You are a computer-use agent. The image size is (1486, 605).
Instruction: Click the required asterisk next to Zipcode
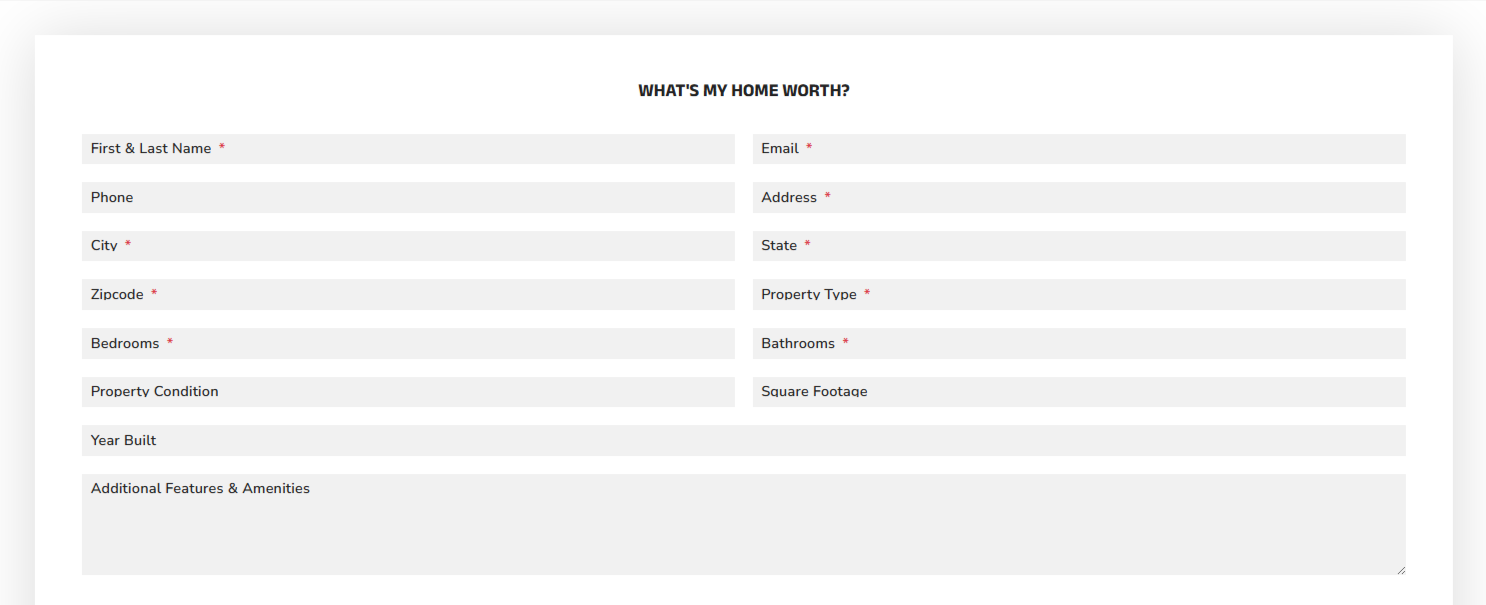[154, 293]
